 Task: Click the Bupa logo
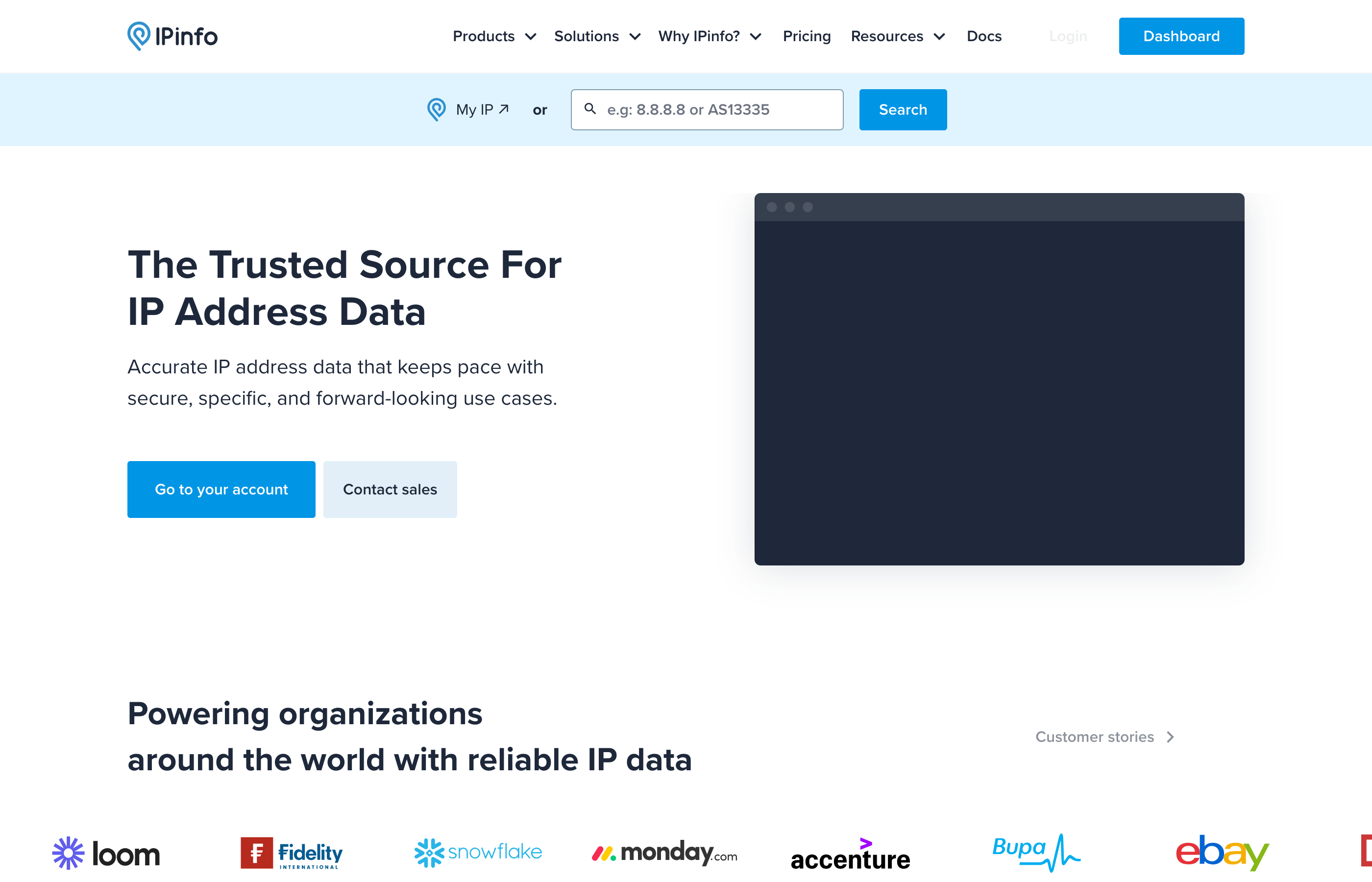tap(1036, 852)
